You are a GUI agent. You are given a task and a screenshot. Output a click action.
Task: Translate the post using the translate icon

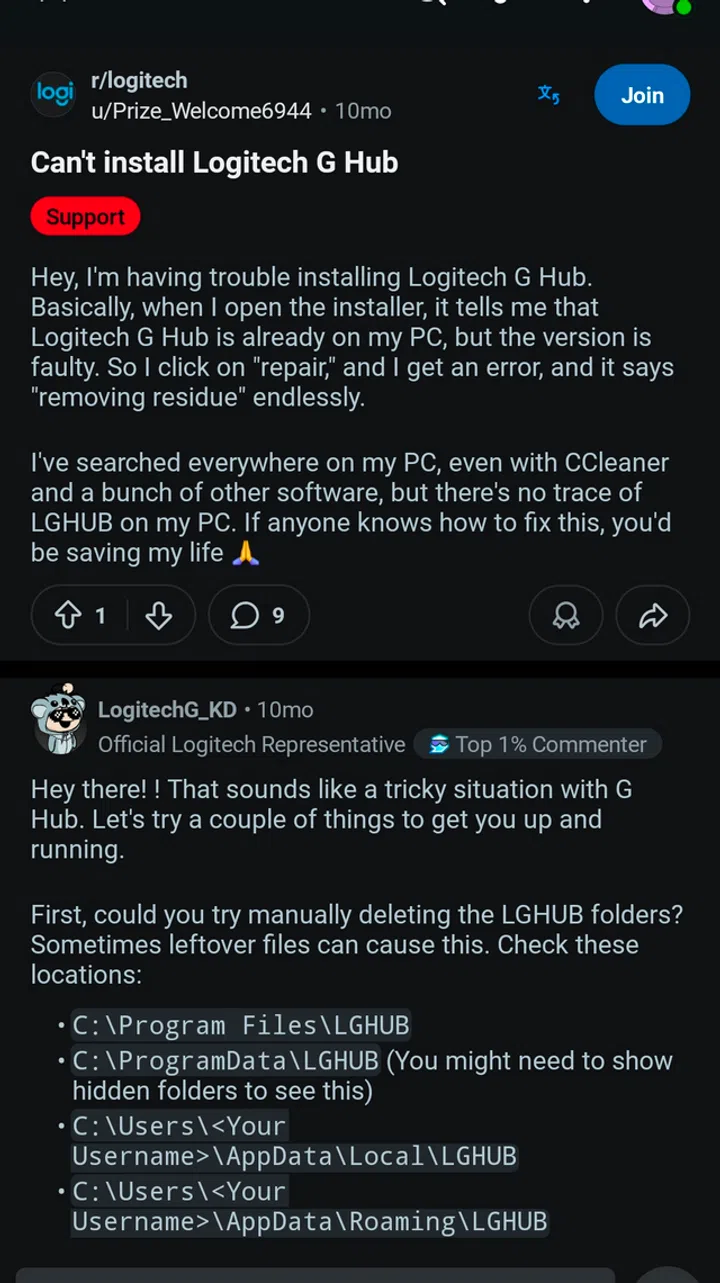[x=548, y=94]
